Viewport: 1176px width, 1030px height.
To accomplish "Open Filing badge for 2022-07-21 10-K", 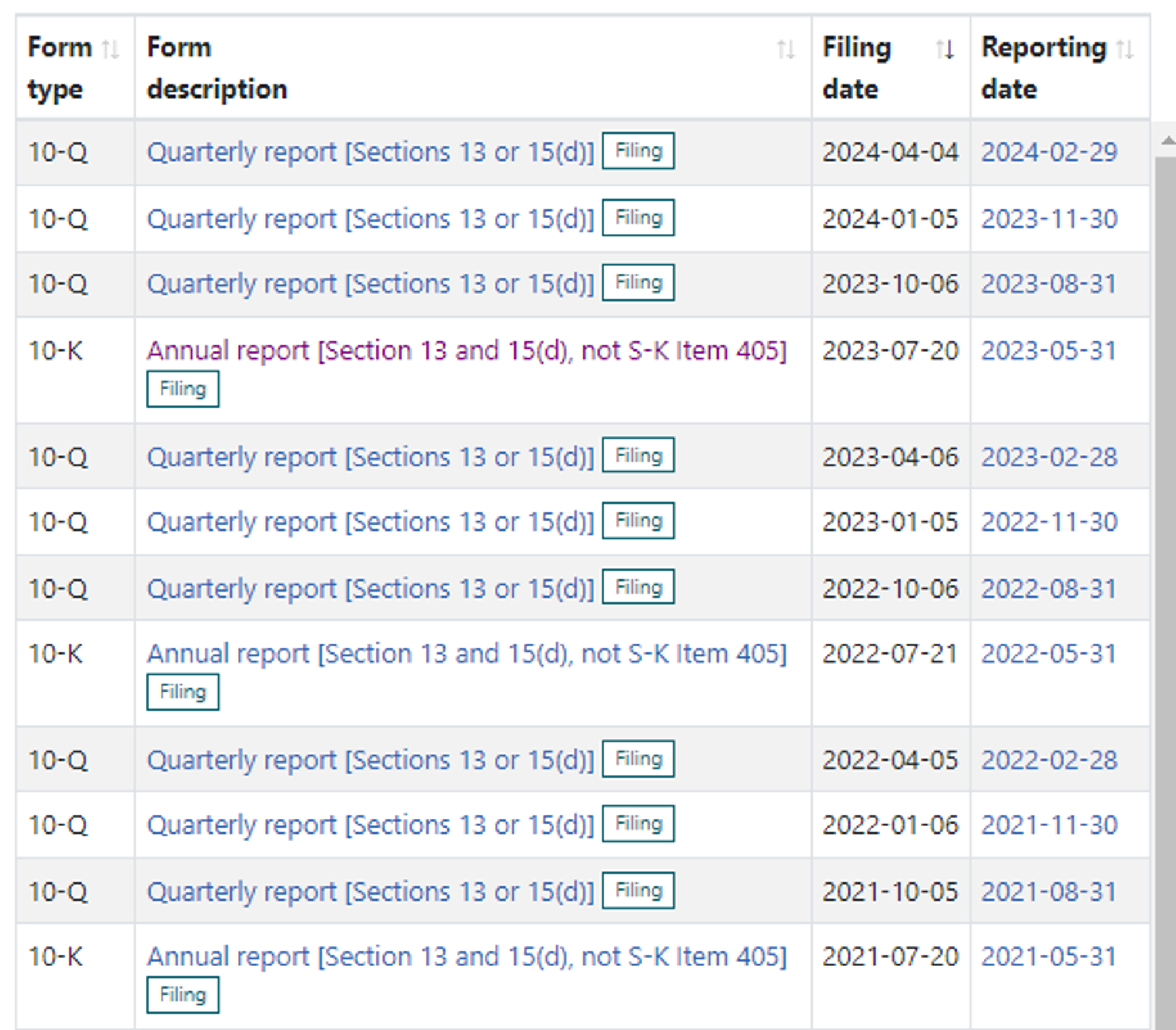I will [x=183, y=692].
